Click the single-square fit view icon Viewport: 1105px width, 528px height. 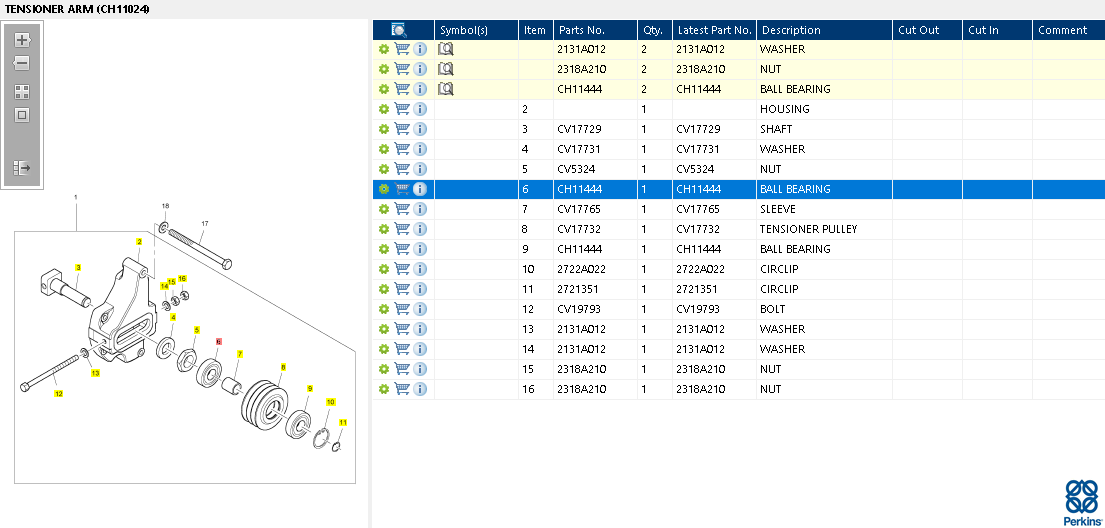point(22,115)
